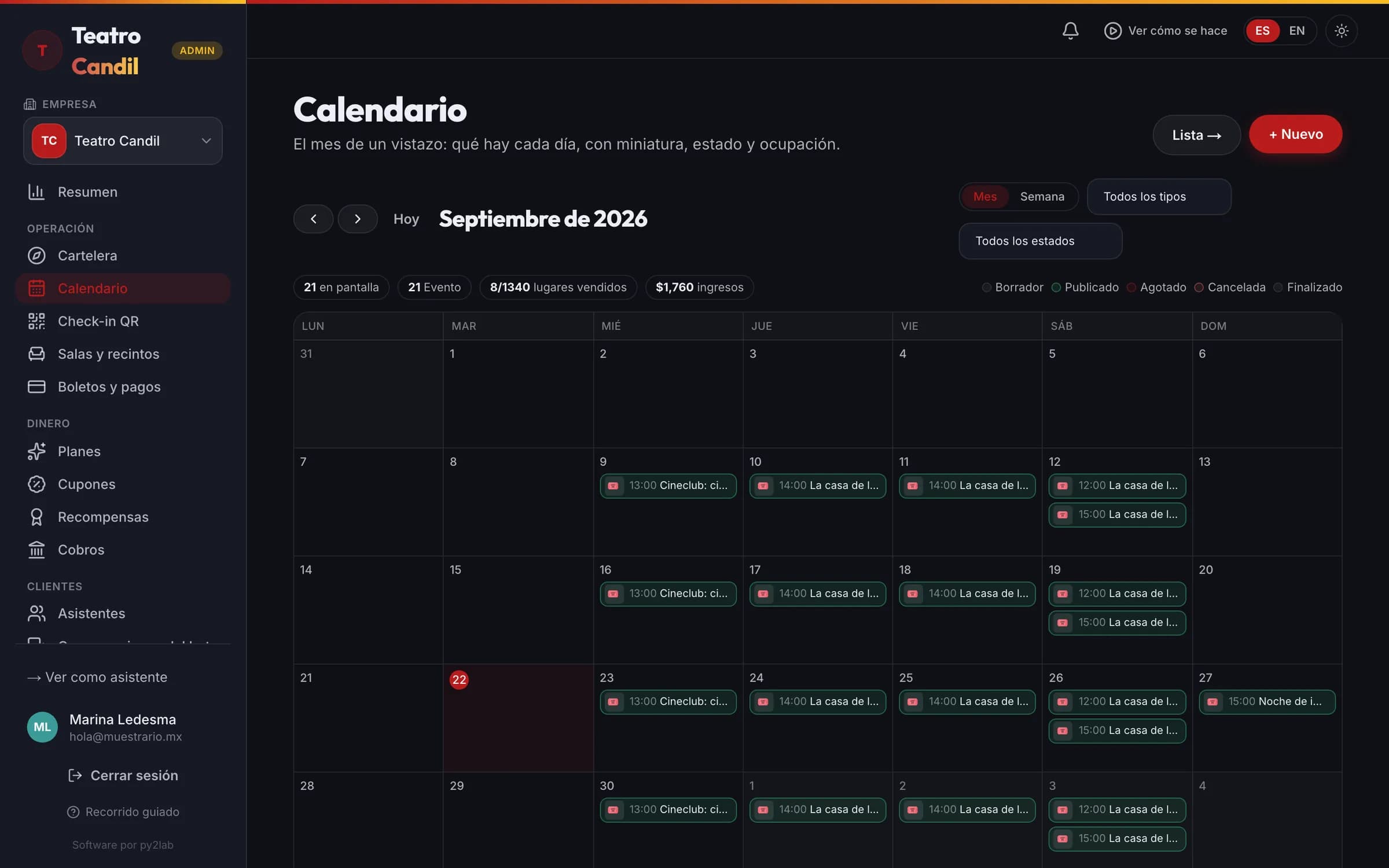1389x868 pixels.
Task: Open the Resumen menu item
Action: [123, 192]
